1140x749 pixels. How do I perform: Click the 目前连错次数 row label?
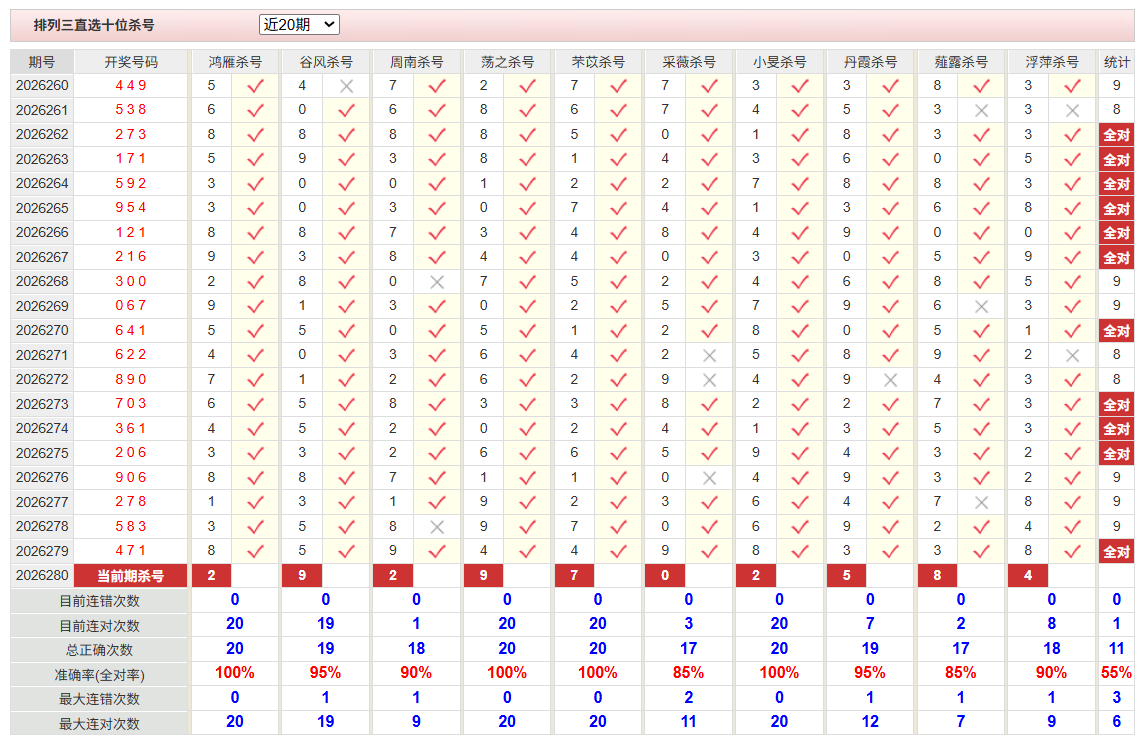(100, 601)
